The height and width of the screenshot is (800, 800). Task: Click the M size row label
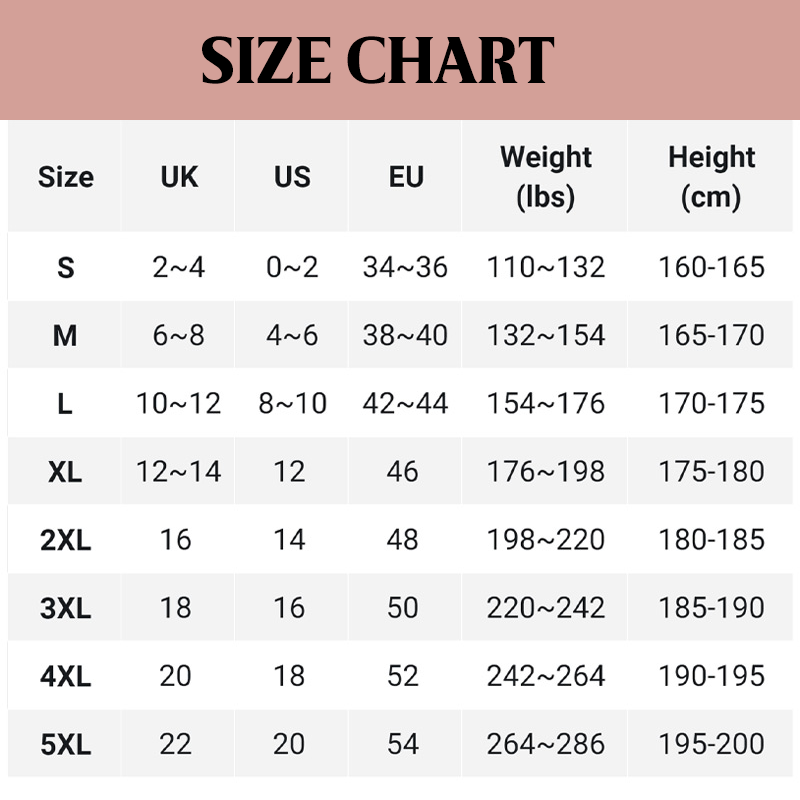point(65,336)
